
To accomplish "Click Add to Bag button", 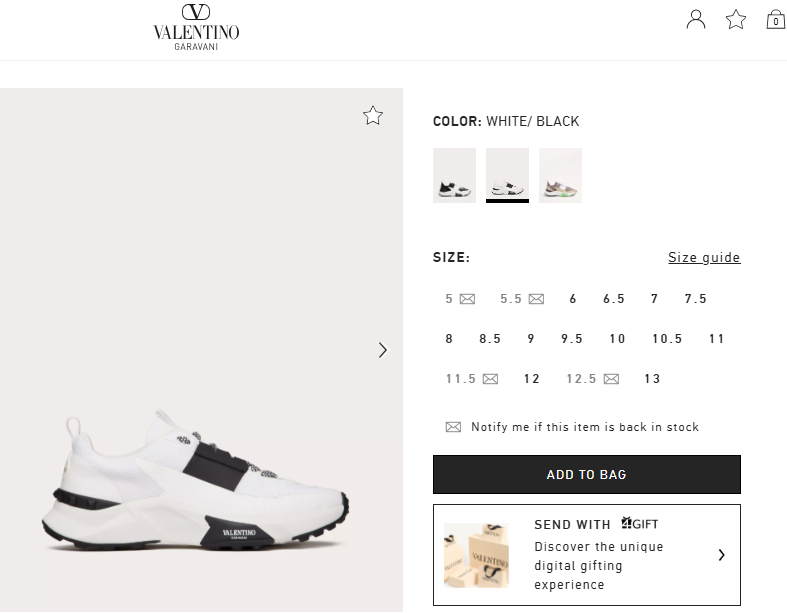I will coord(586,474).
